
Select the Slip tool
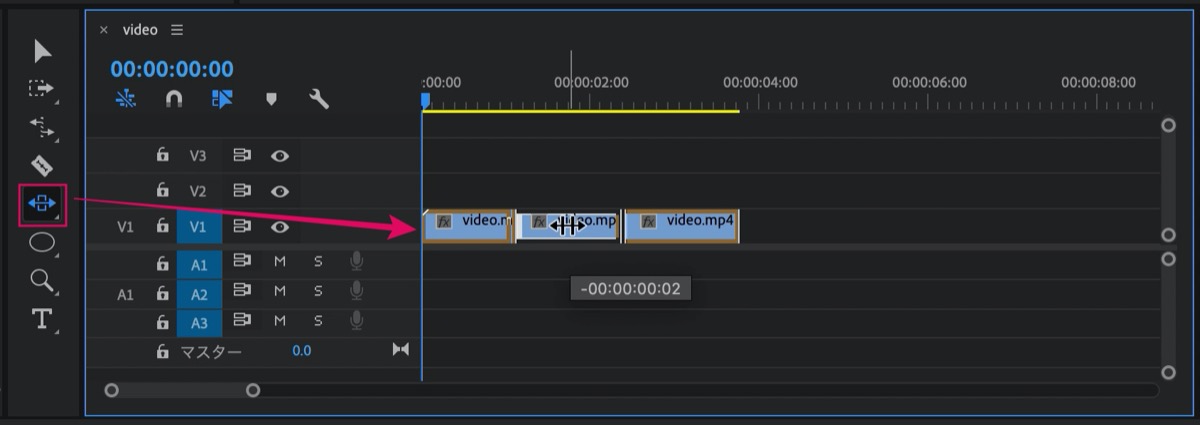(x=42, y=203)
